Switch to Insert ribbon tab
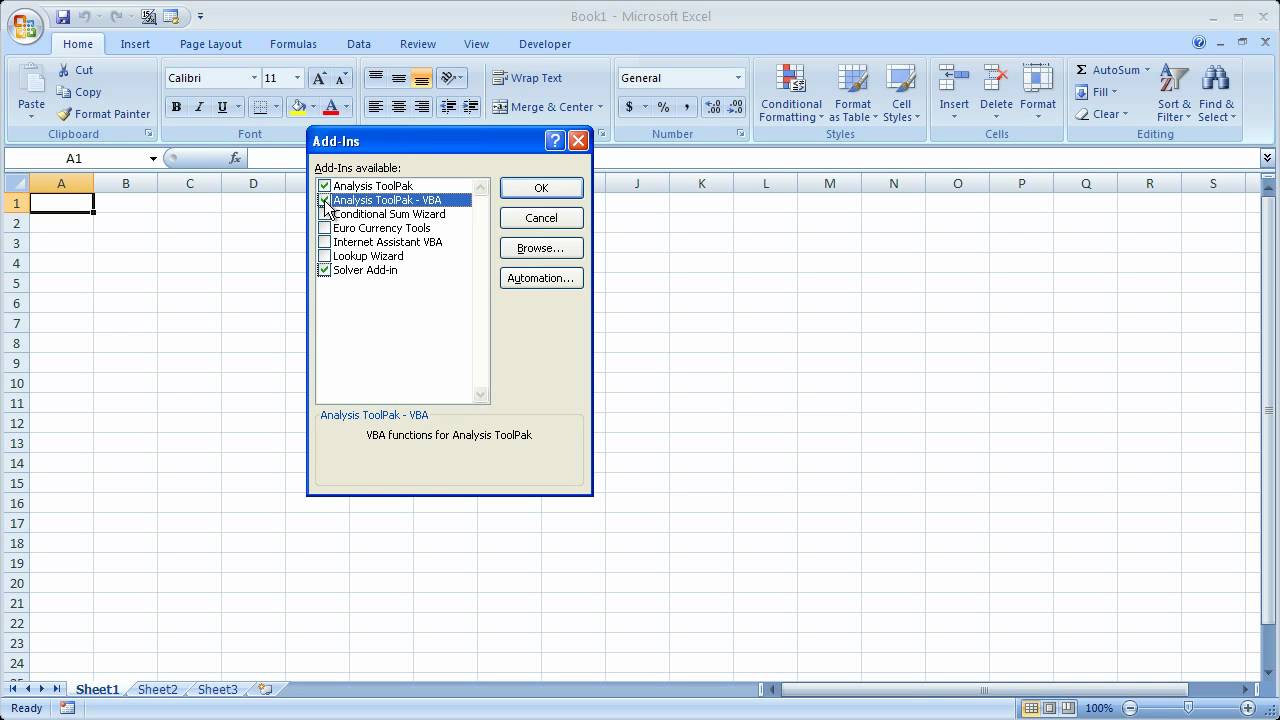The height and width of the screenshot is (720, 1280). coord(135,44)
